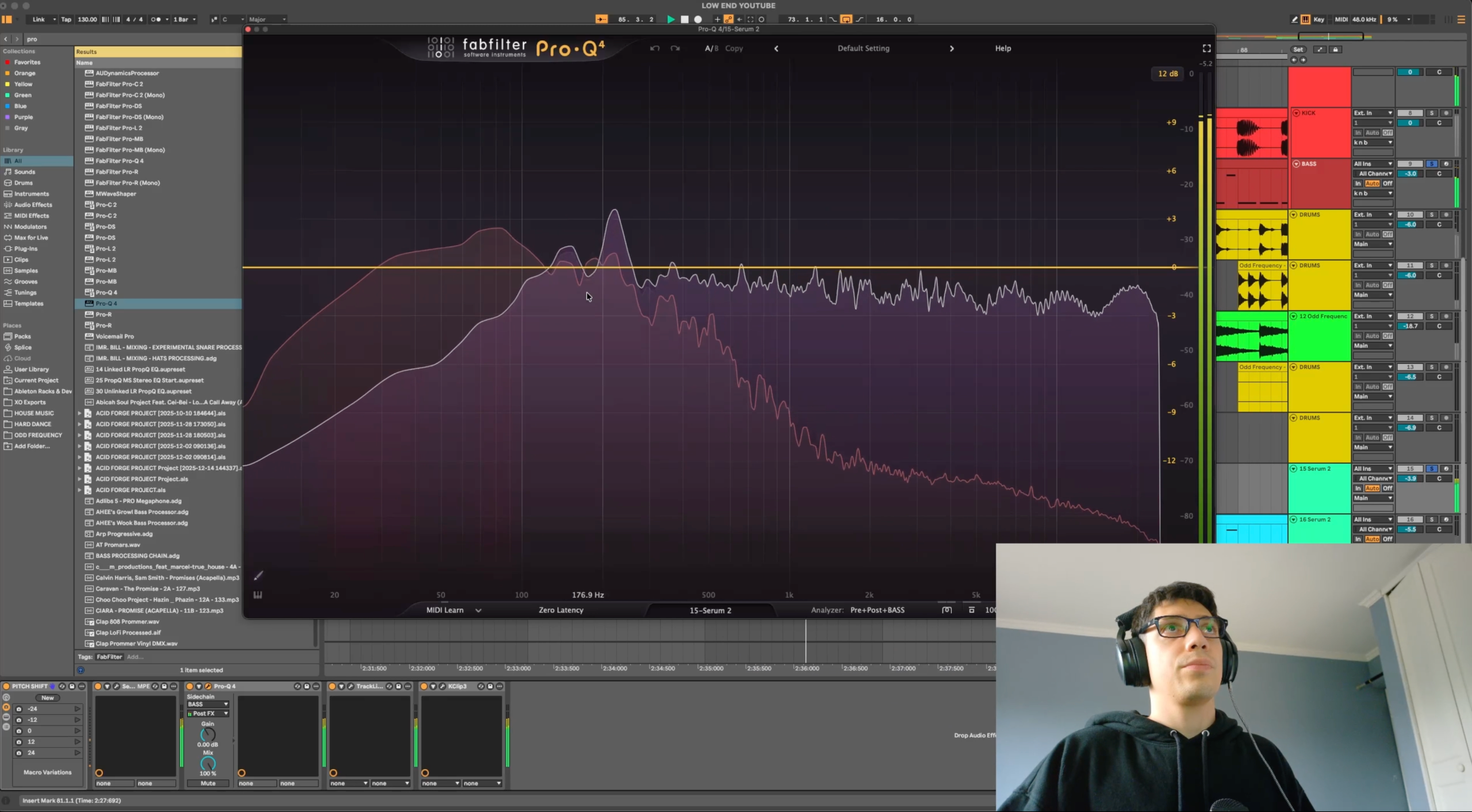Viewport: 1472px width, 812px height.
Task: Open the MIDI Learn menu in Pro-Q 4
Action: [x=453, y=610]
